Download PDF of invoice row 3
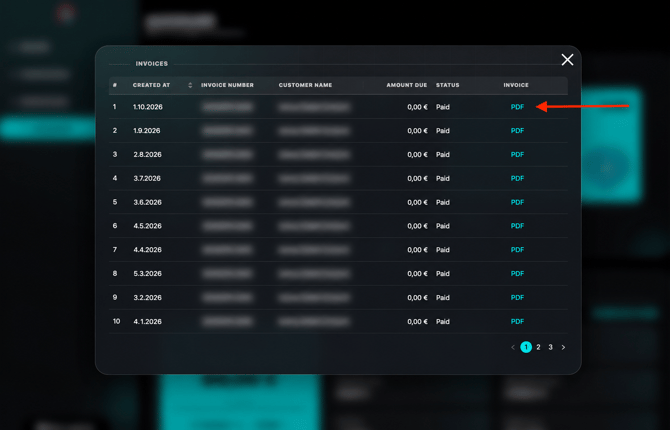The width and height of the screenshot is (670, 430). 517,155
